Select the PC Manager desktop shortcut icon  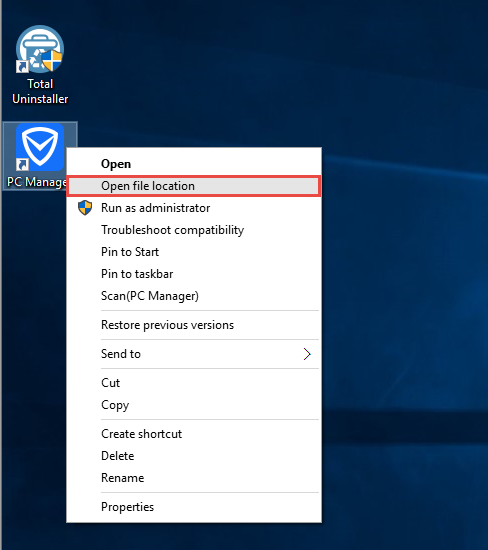coord(40,147)
